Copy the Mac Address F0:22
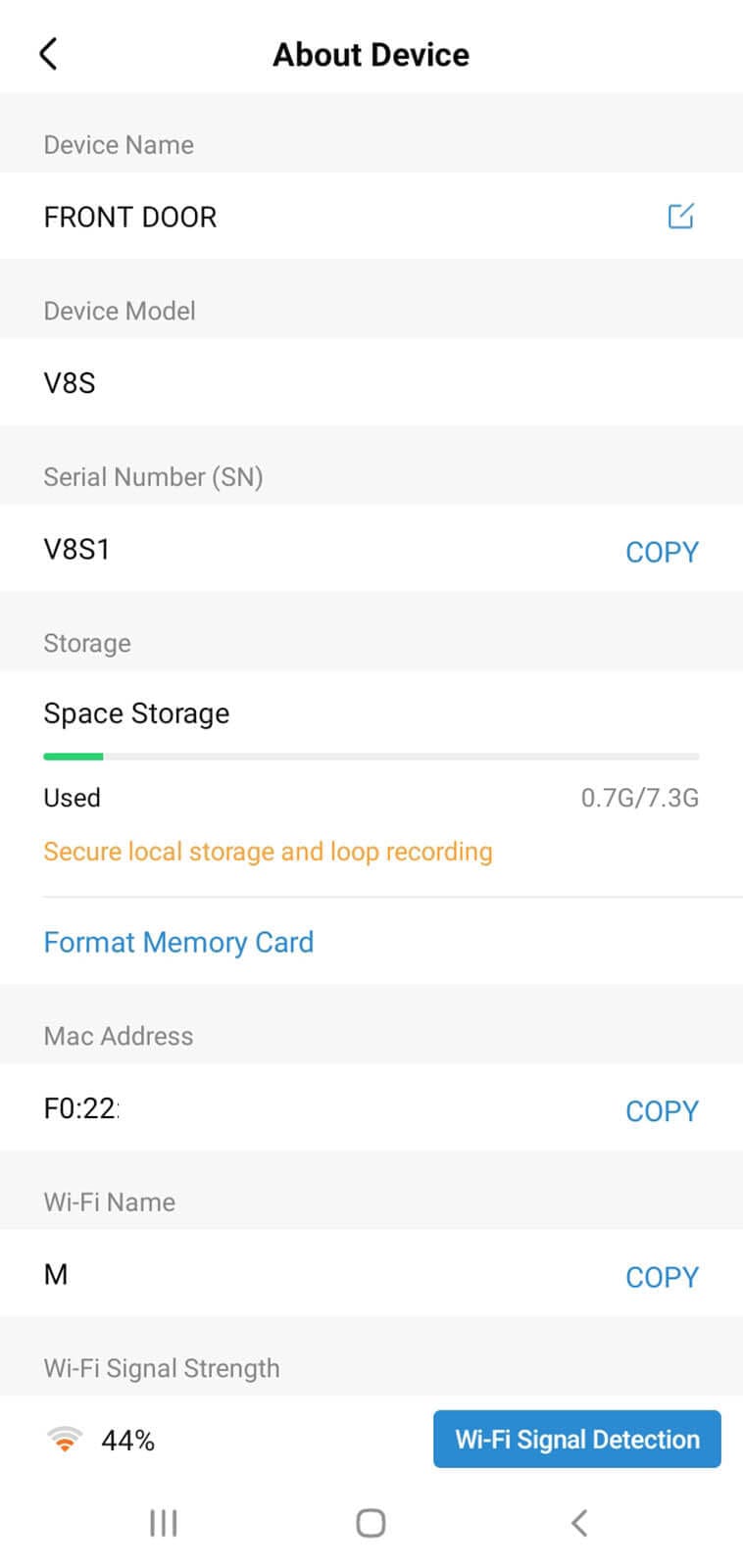743x1568 pixels. 663,1109
